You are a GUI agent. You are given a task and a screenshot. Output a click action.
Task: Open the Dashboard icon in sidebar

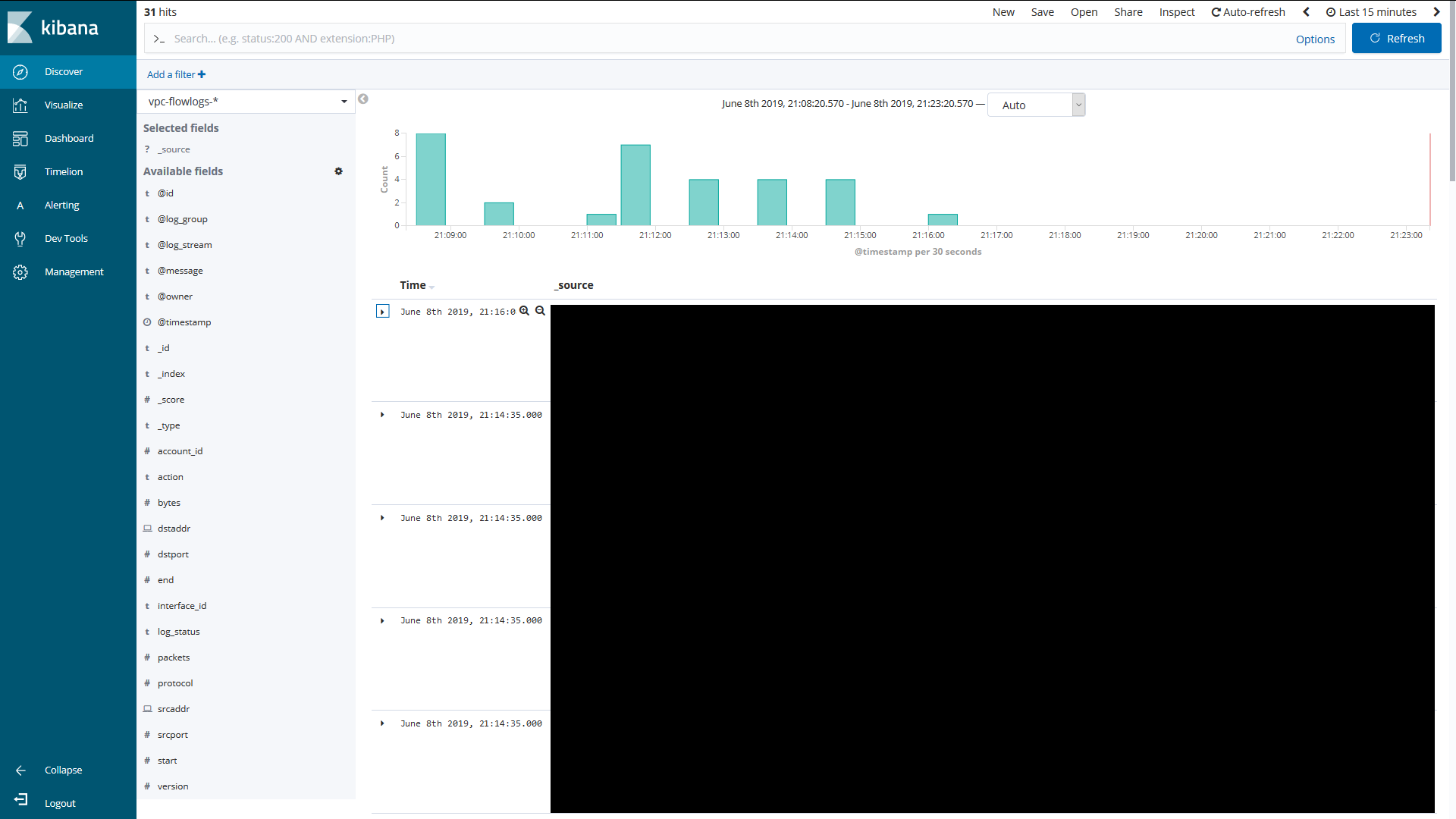(x=20, y=138)
